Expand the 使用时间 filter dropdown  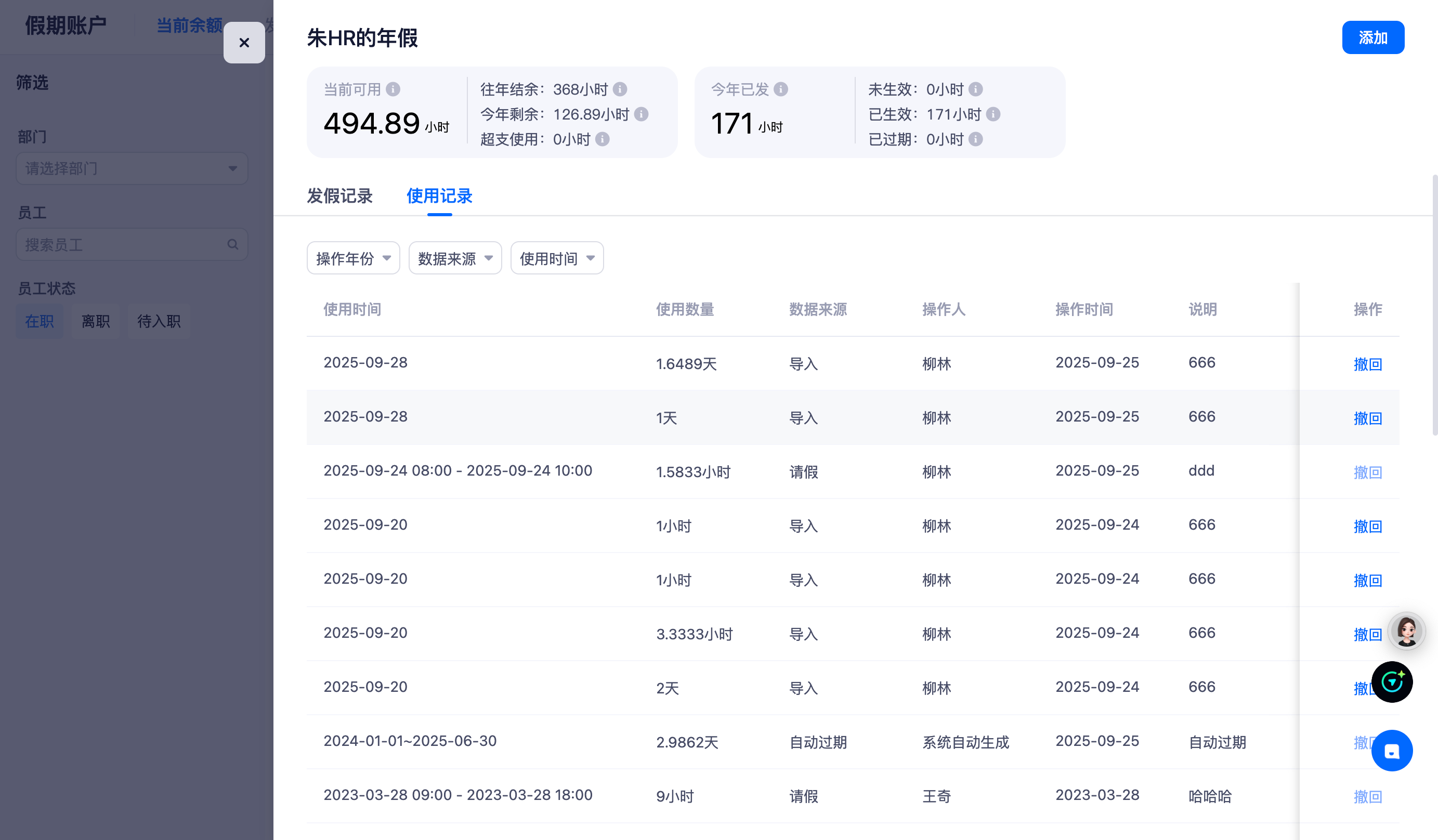557,258
